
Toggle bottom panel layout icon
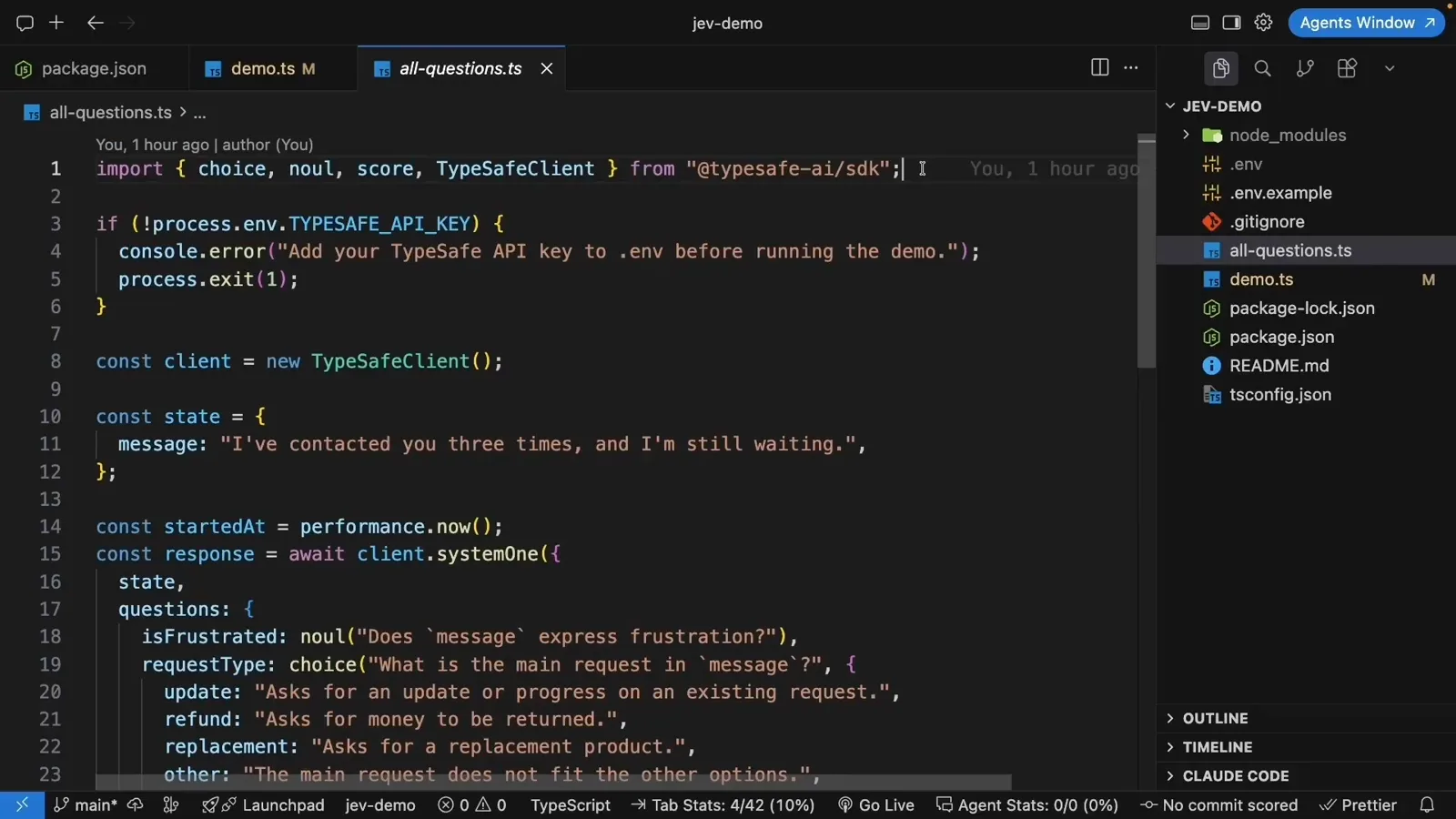click(1200, 23)
